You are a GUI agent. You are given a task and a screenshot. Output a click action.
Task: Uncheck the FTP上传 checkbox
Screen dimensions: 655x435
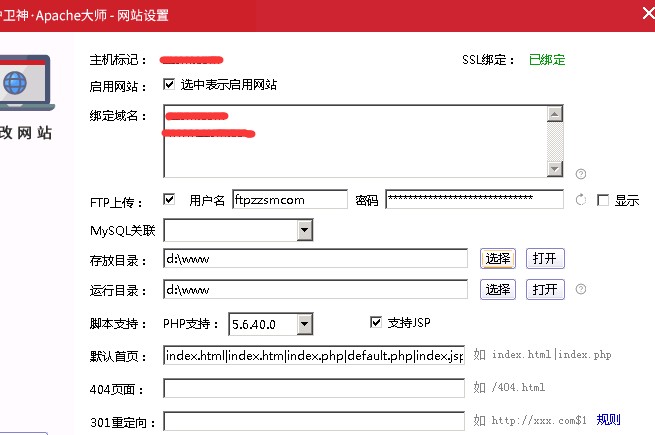point(169,200)
